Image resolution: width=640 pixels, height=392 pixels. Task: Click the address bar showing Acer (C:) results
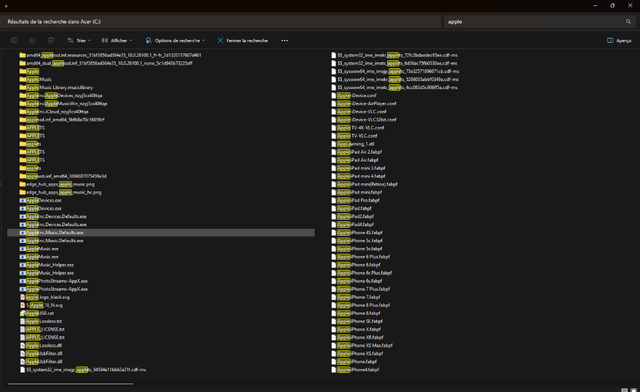point(220,22)
